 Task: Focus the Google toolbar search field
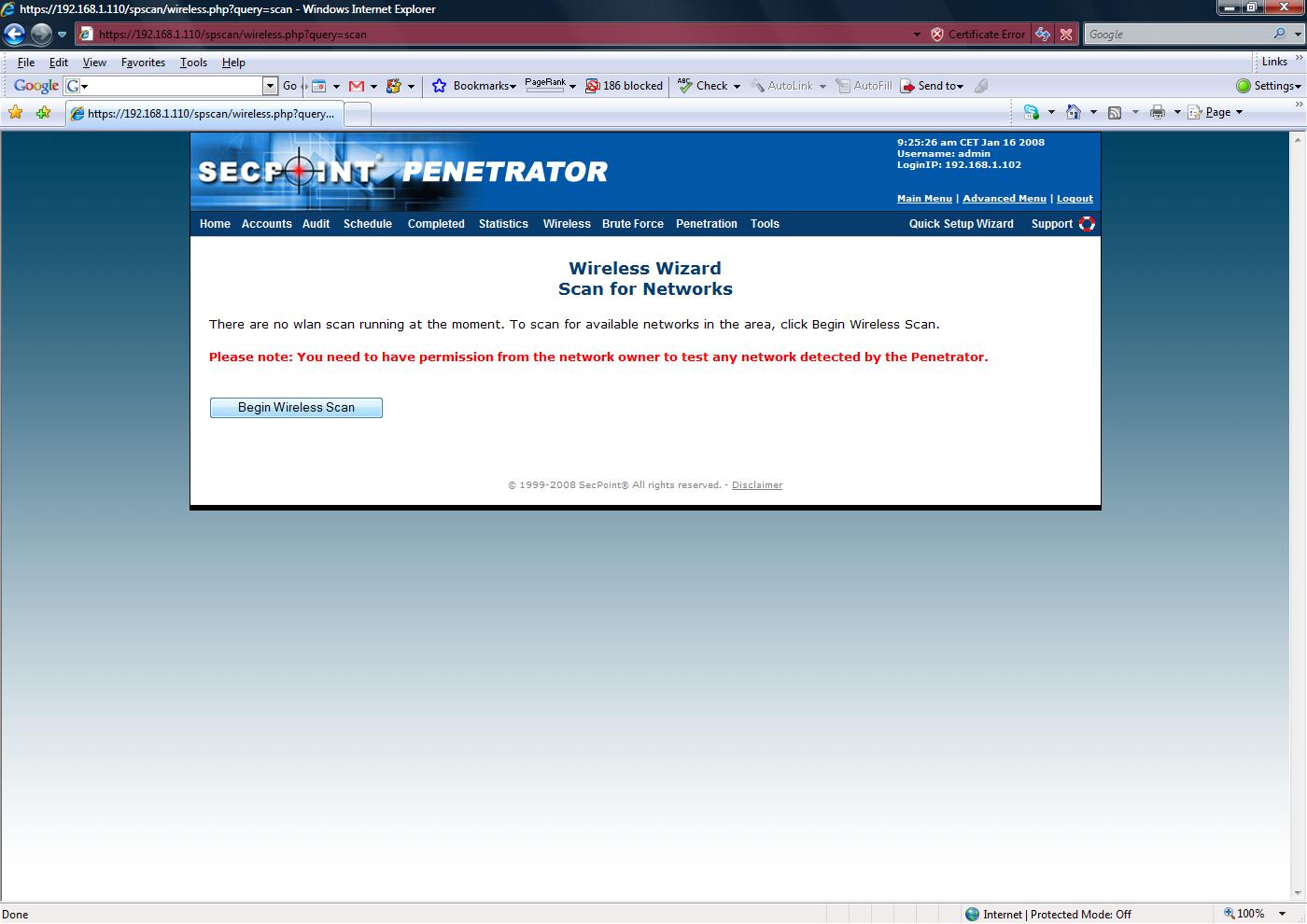170,86
